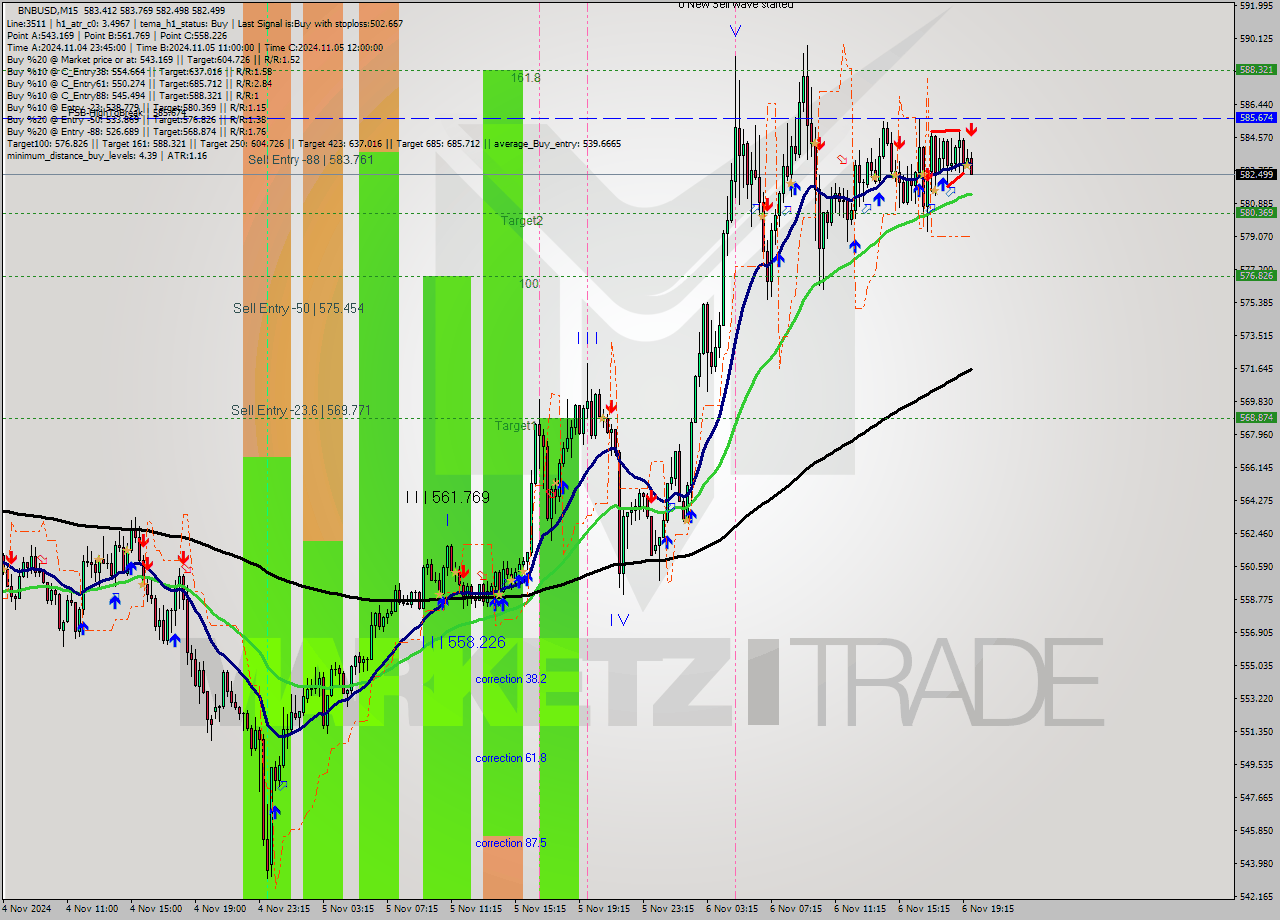Click the 590.125 price axis label
The height and width of the screenshot is (920, 1280).
tap(1256, 38)
